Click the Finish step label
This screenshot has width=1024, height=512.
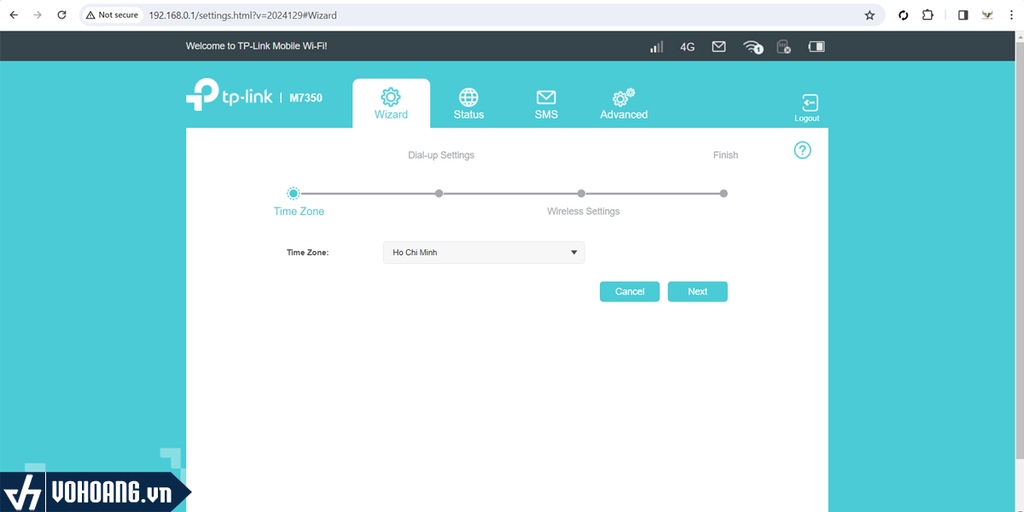(x=726, y=155)
